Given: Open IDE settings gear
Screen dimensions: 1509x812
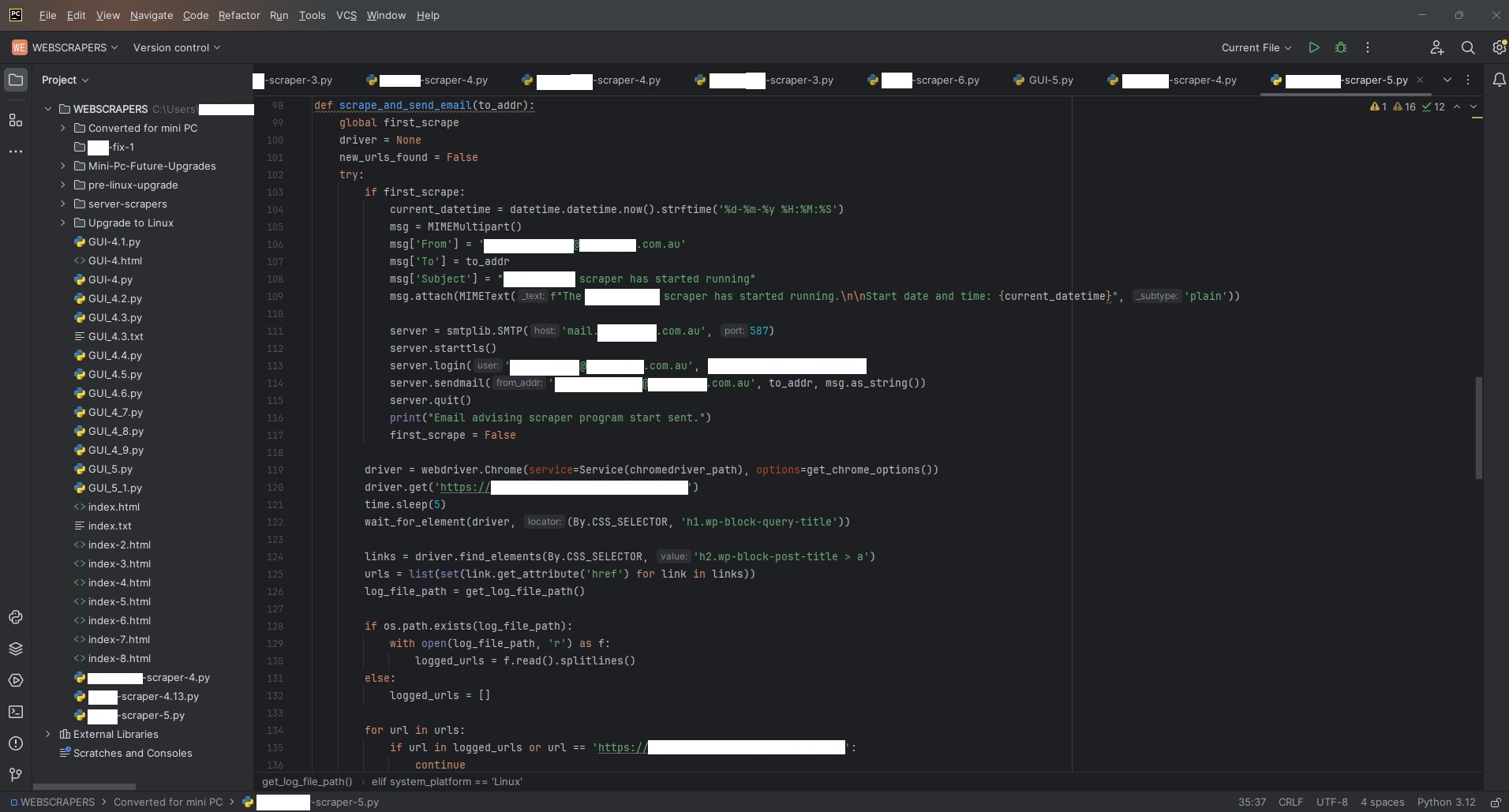Looking at the screenshot, I should 1499,47.
